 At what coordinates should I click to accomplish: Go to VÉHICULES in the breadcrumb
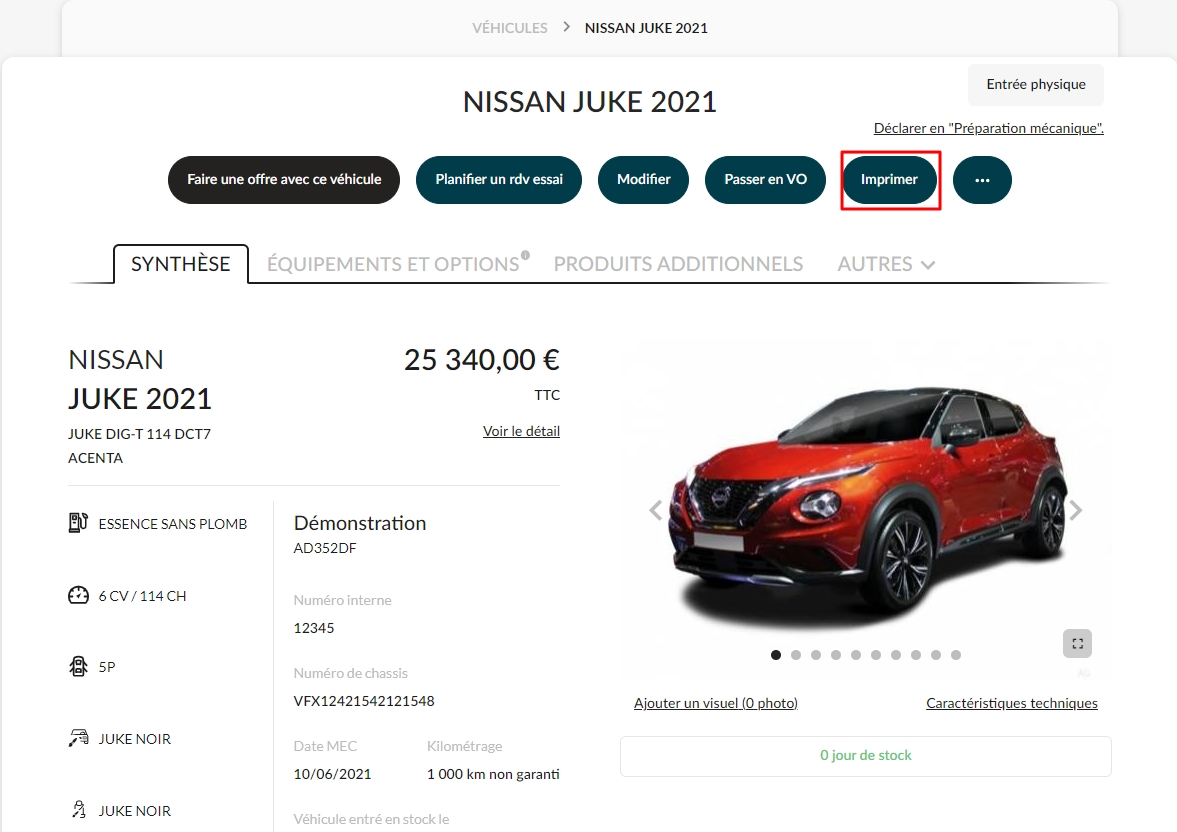click(510, 28)
